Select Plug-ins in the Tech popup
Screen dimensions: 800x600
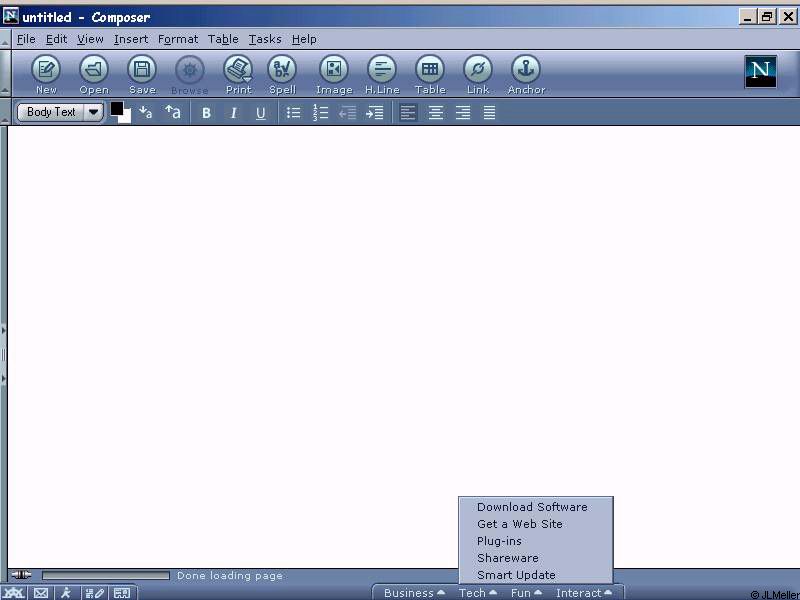(536, 541)
